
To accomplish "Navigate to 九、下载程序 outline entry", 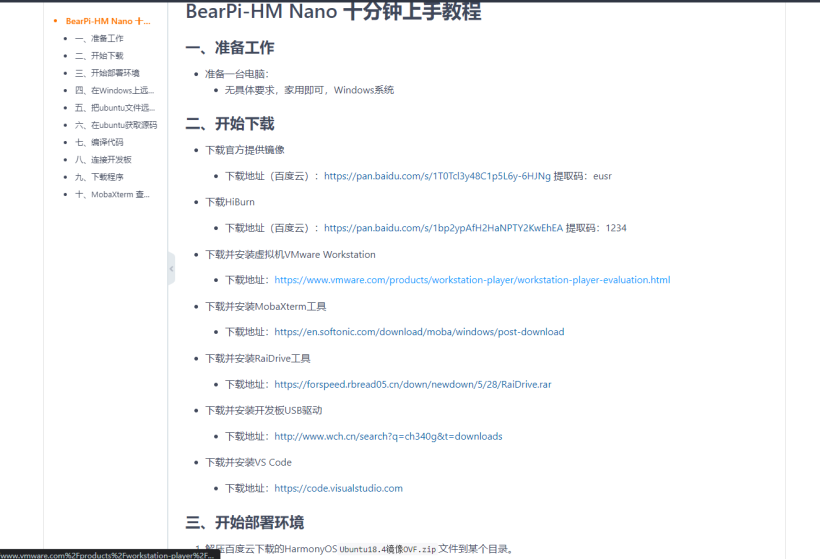I will (99, 176).
